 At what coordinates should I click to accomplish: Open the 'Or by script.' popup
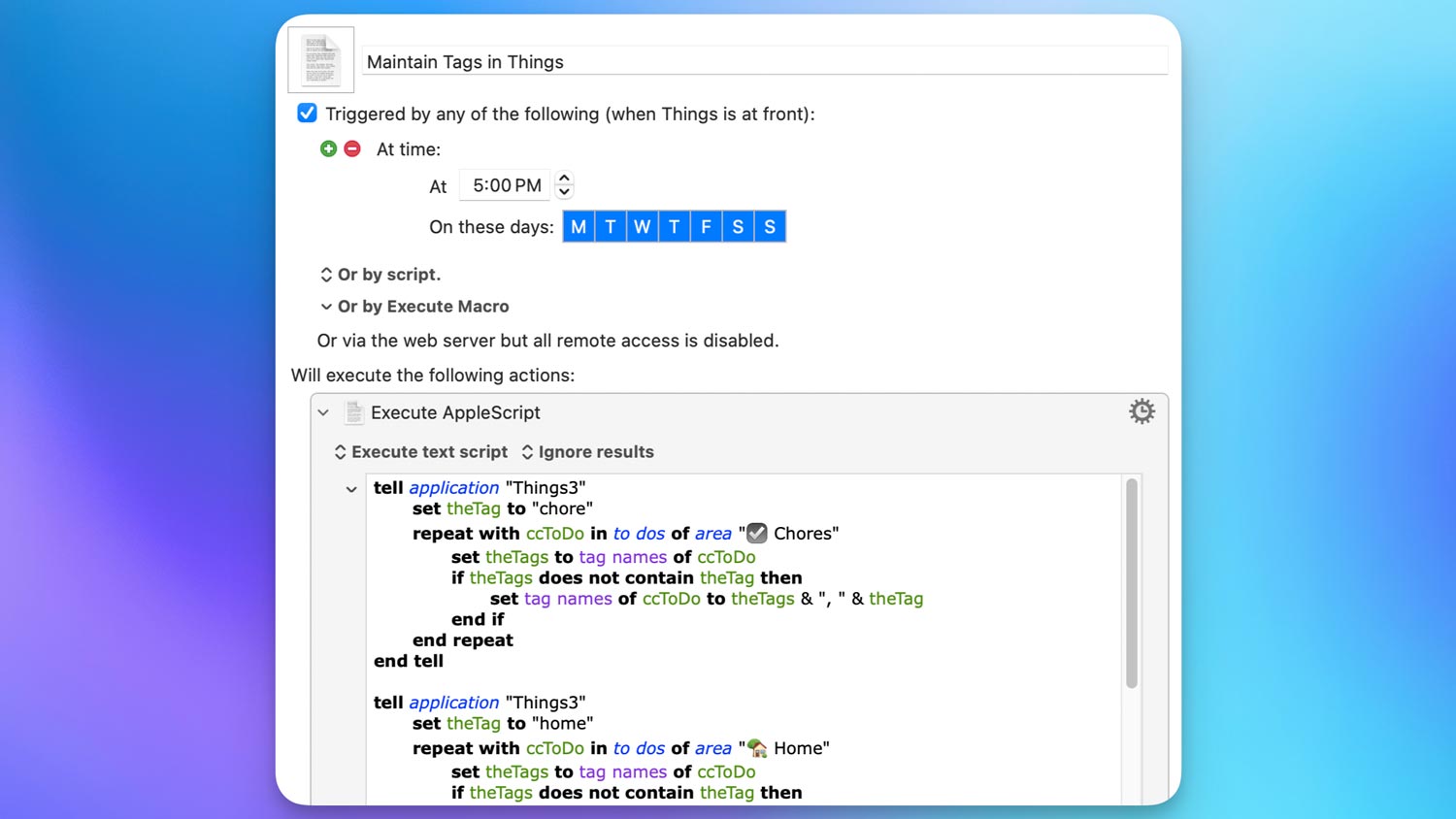(381, 275)
